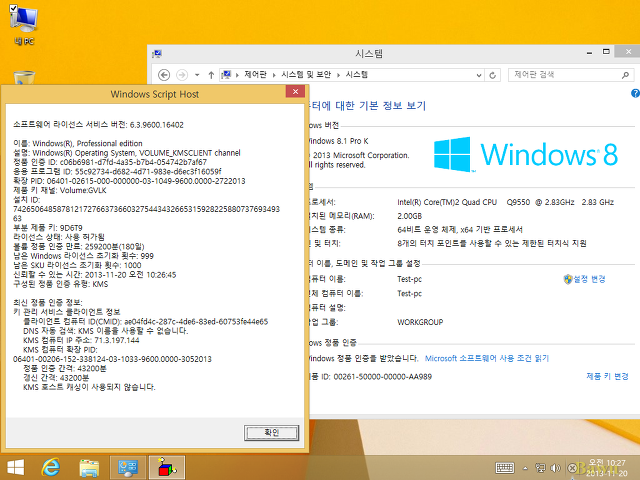
Task: Switch to Control Panel taskbar button
Action: [x=128, y=468]
